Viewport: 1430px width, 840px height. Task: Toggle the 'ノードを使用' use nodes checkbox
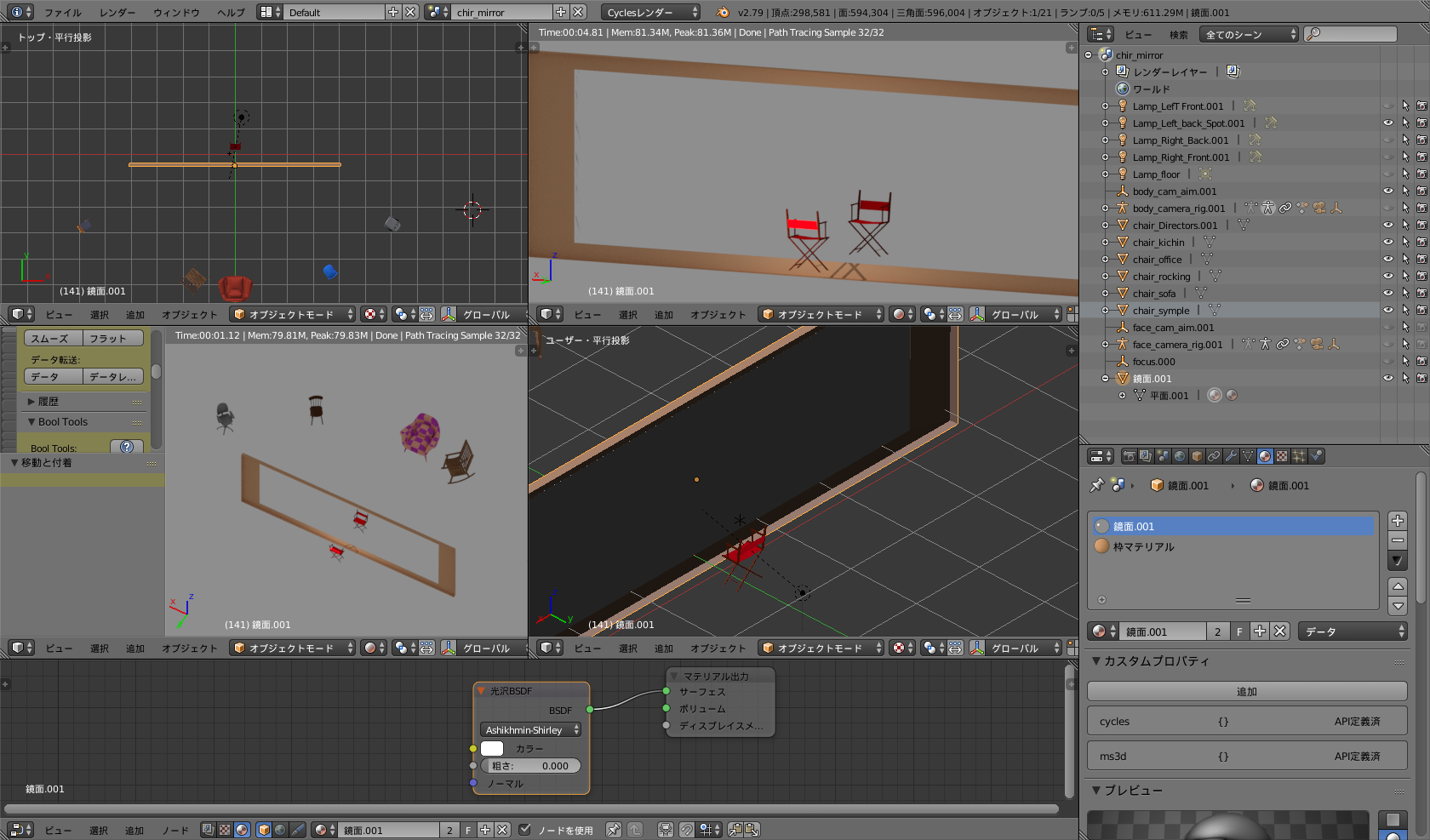(525, 830)
